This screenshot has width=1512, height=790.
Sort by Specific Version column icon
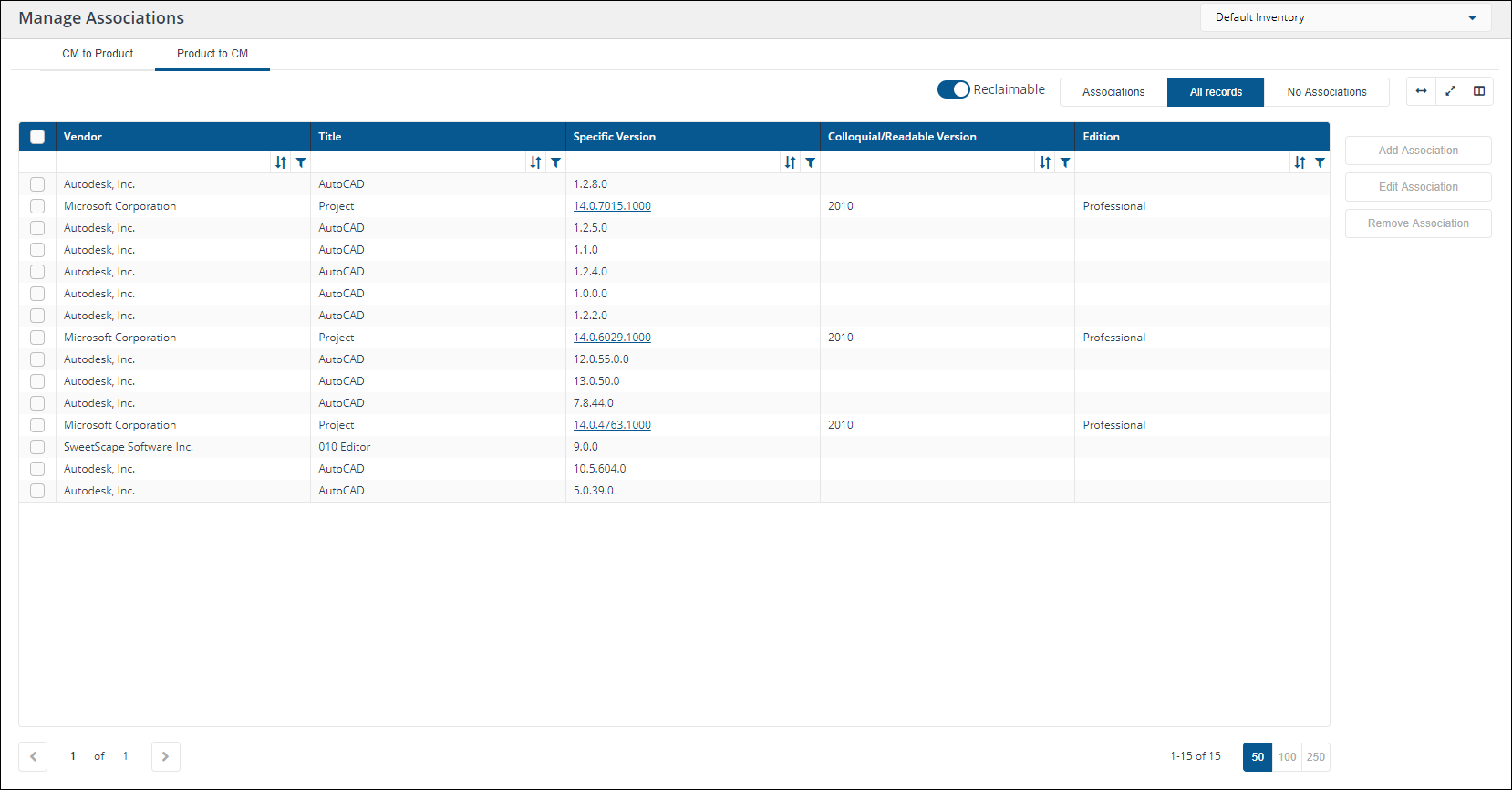tap(790, 162)
